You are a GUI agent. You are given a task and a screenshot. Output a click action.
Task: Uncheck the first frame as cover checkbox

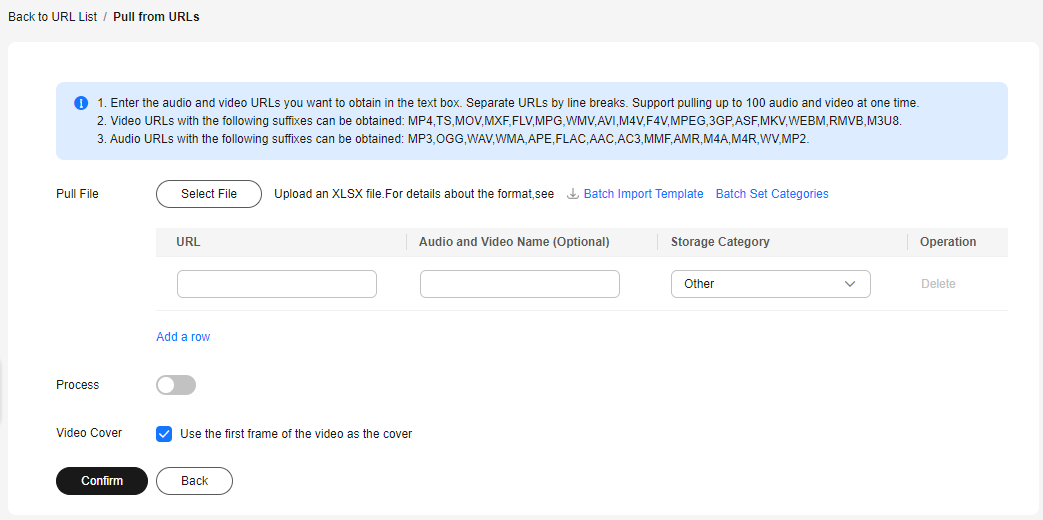(164, 434)
